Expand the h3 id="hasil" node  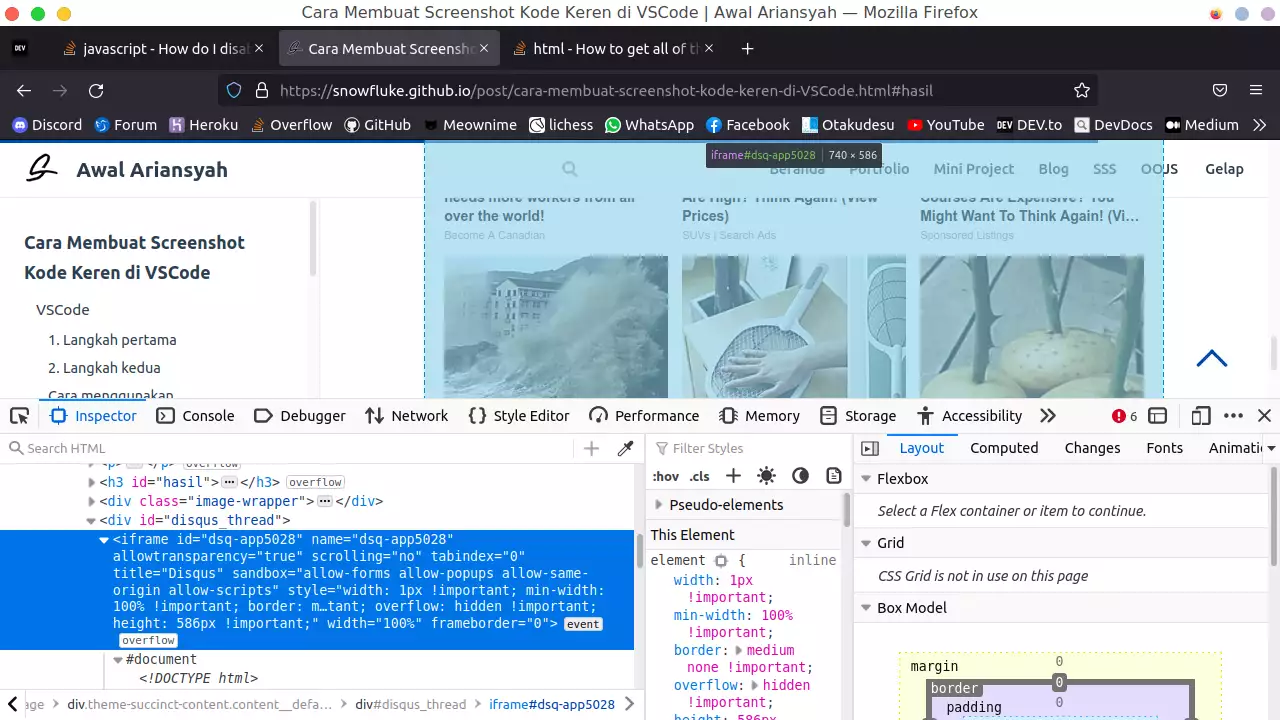coord(92,482)
